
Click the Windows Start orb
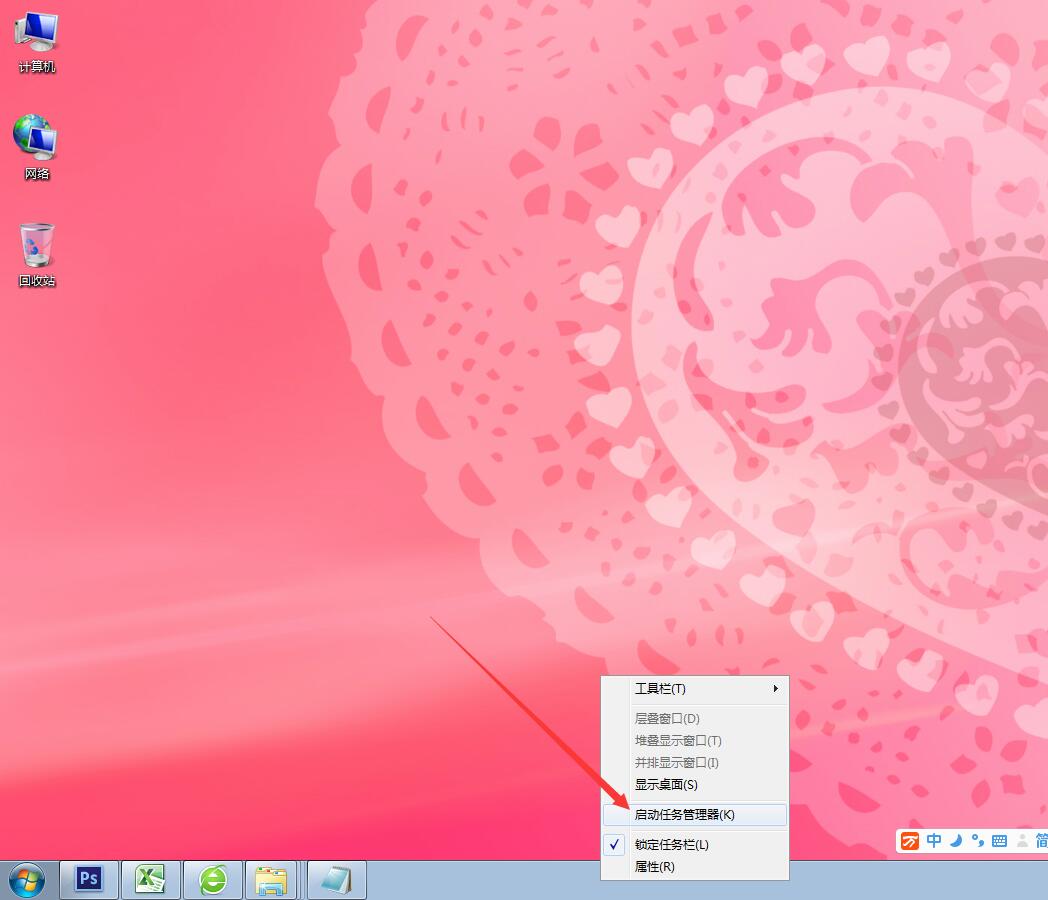click(26, 880)
